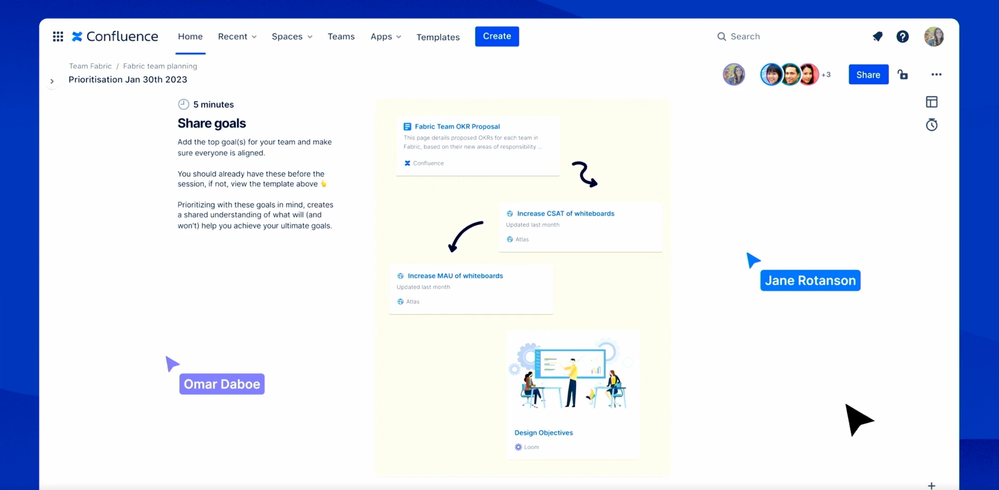999x490 pixels.
Task: Click the first collaborator avatar in the group
Action: tap(771, 75)
